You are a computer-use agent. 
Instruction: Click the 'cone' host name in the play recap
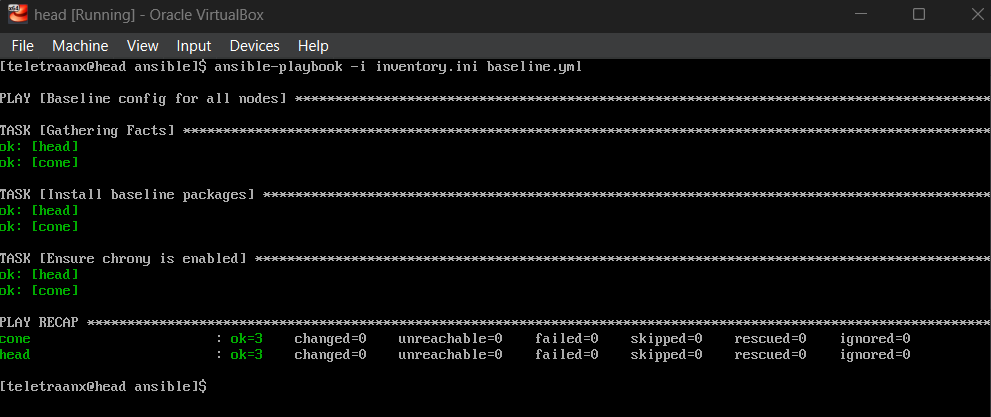pos(16,338)
